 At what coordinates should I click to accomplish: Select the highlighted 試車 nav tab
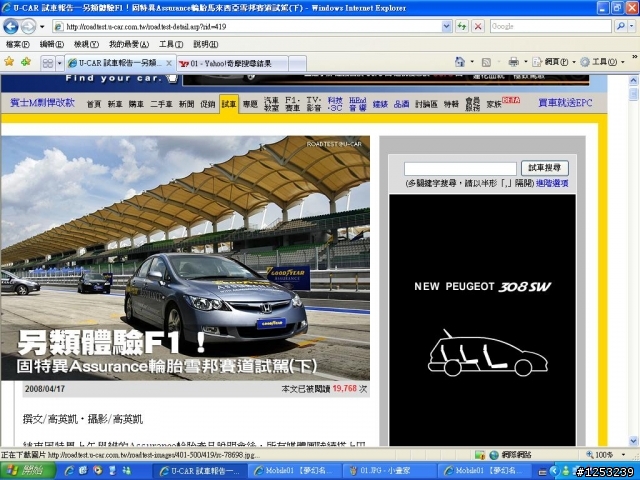coord(229,104)
